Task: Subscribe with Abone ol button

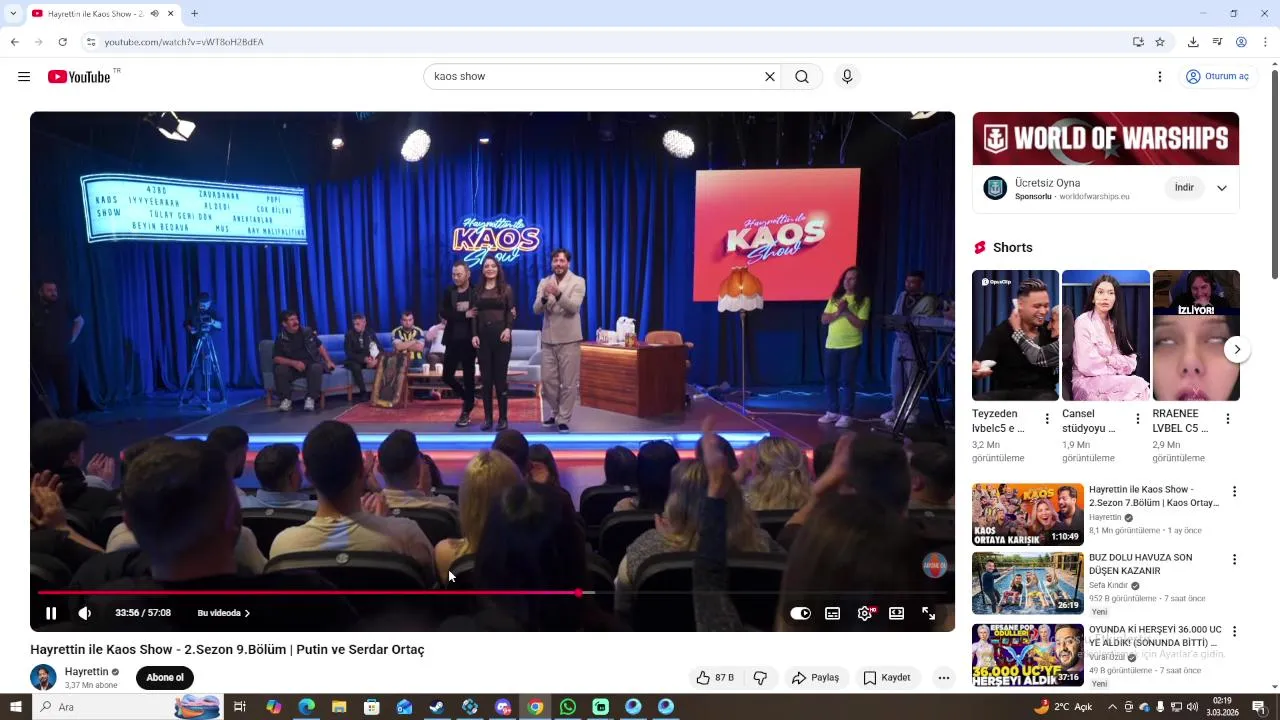Action: point(165,678)
